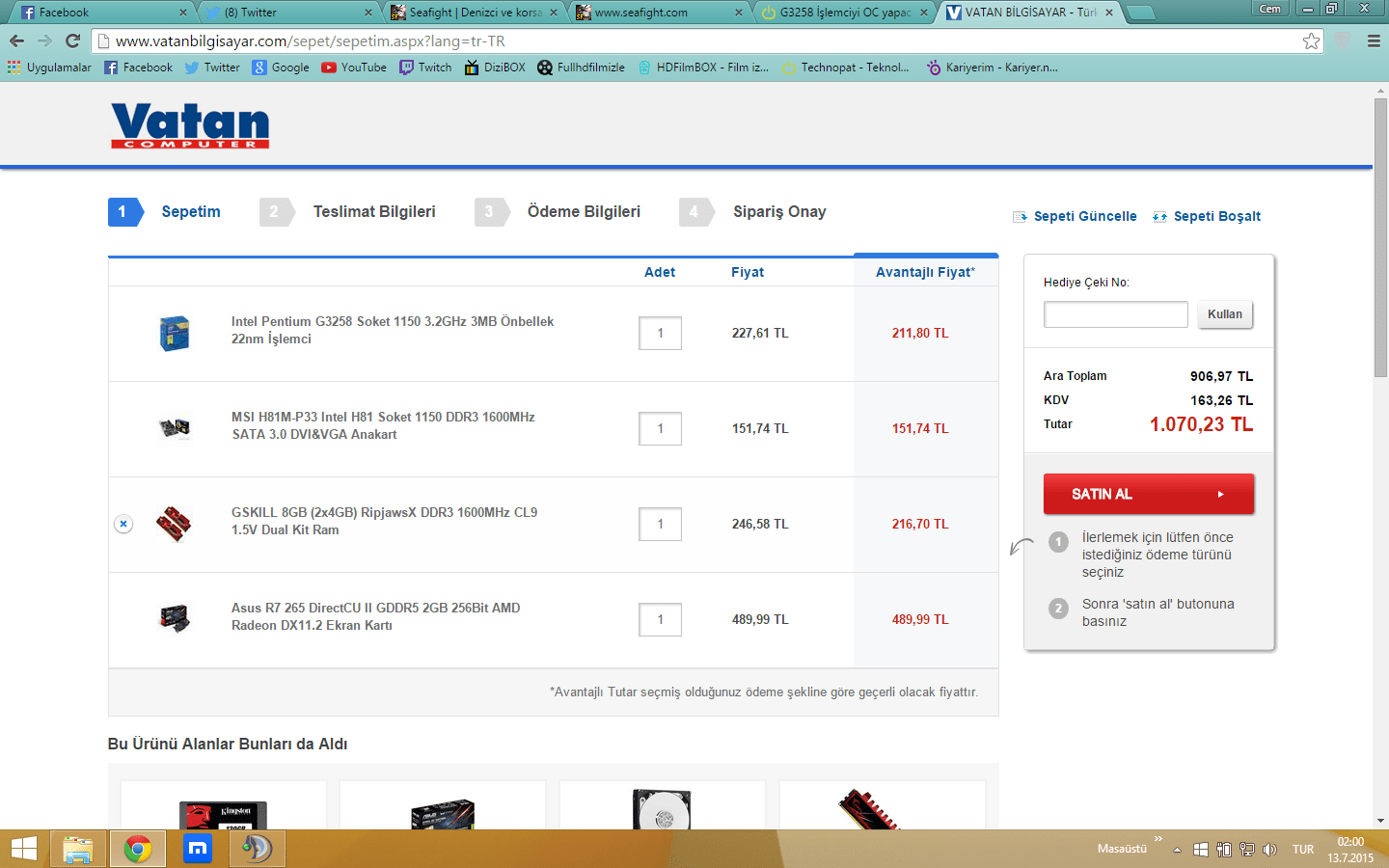Click the Asus R7 265 graphics card image
1389x868 pixels.
click(175, 617)
